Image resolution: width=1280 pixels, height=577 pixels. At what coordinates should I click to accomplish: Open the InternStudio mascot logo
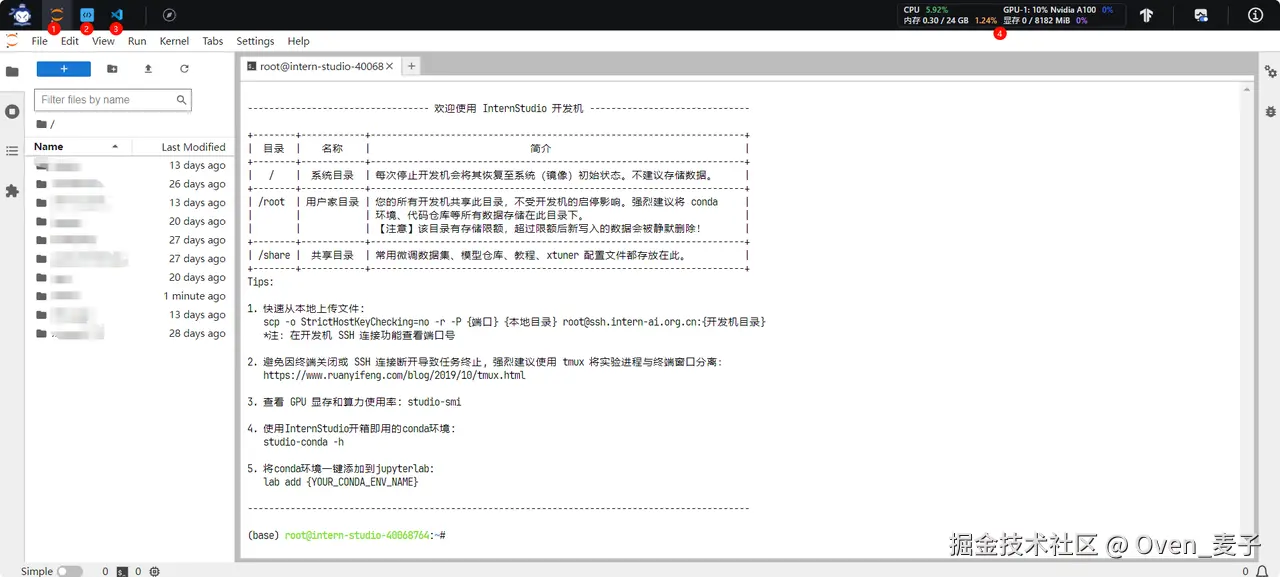(20, 15)
